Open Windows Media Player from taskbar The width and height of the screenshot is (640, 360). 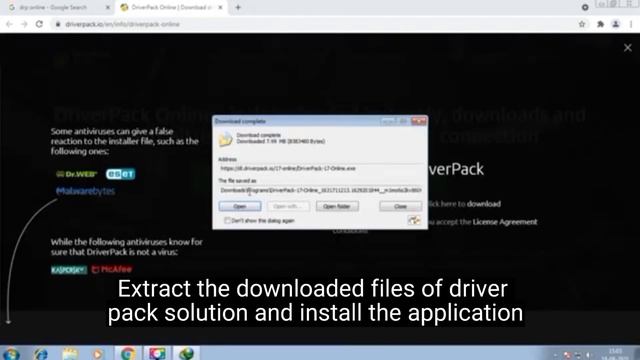click(x=98, y=353)
